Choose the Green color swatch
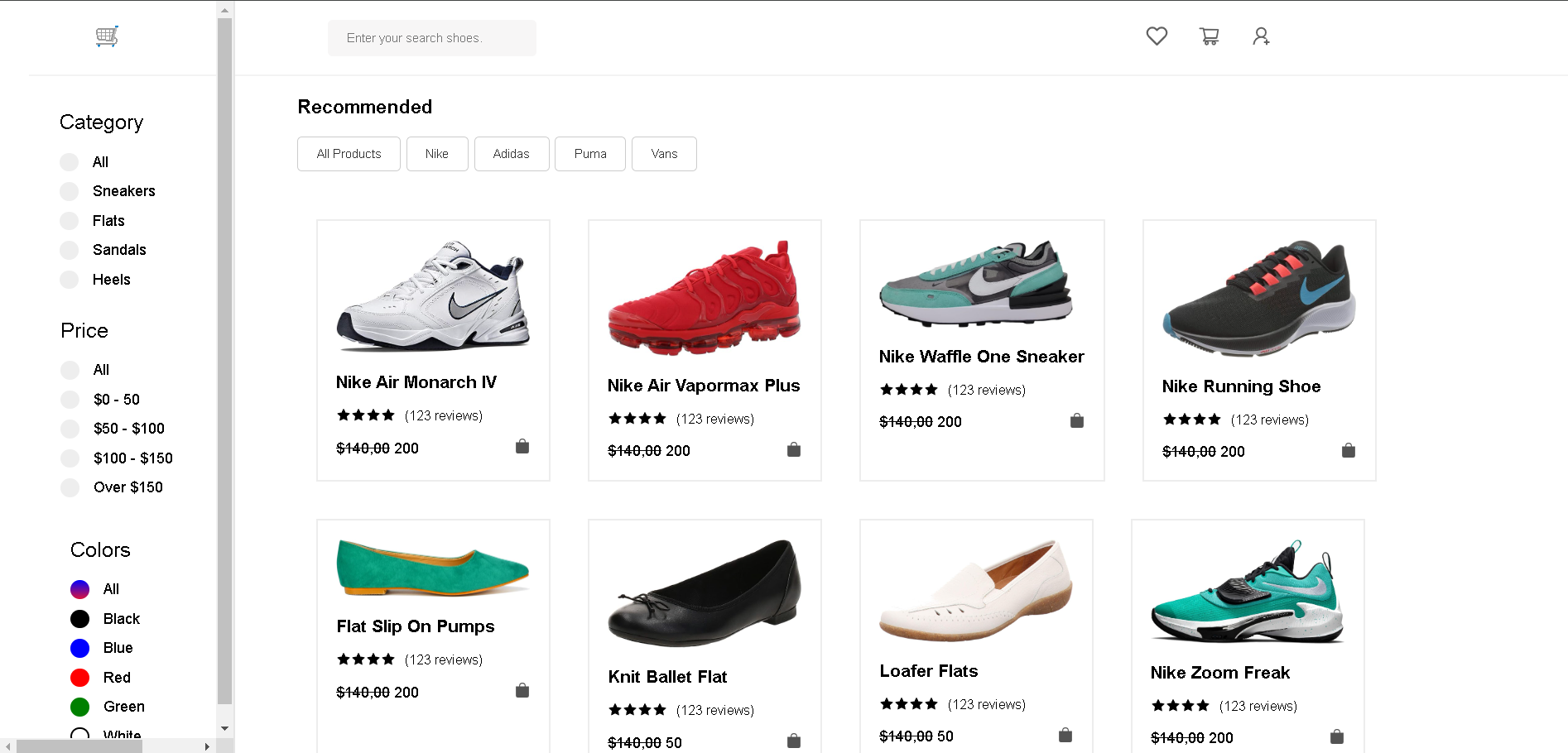Viewport: 1568px width, 753px height. pyautogui.click(x=80, y=707)
